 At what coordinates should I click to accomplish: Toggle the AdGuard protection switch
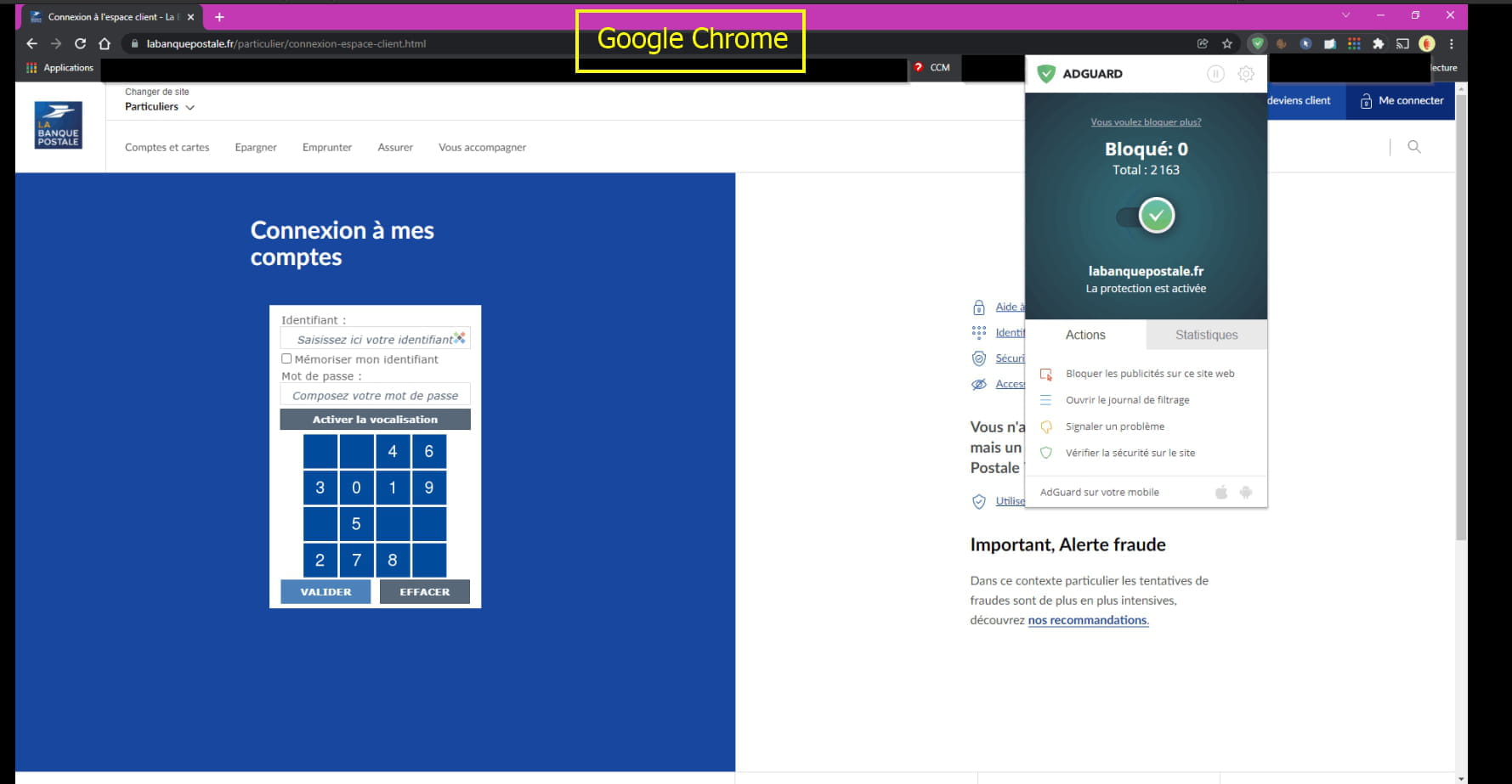click(1146, 216)
